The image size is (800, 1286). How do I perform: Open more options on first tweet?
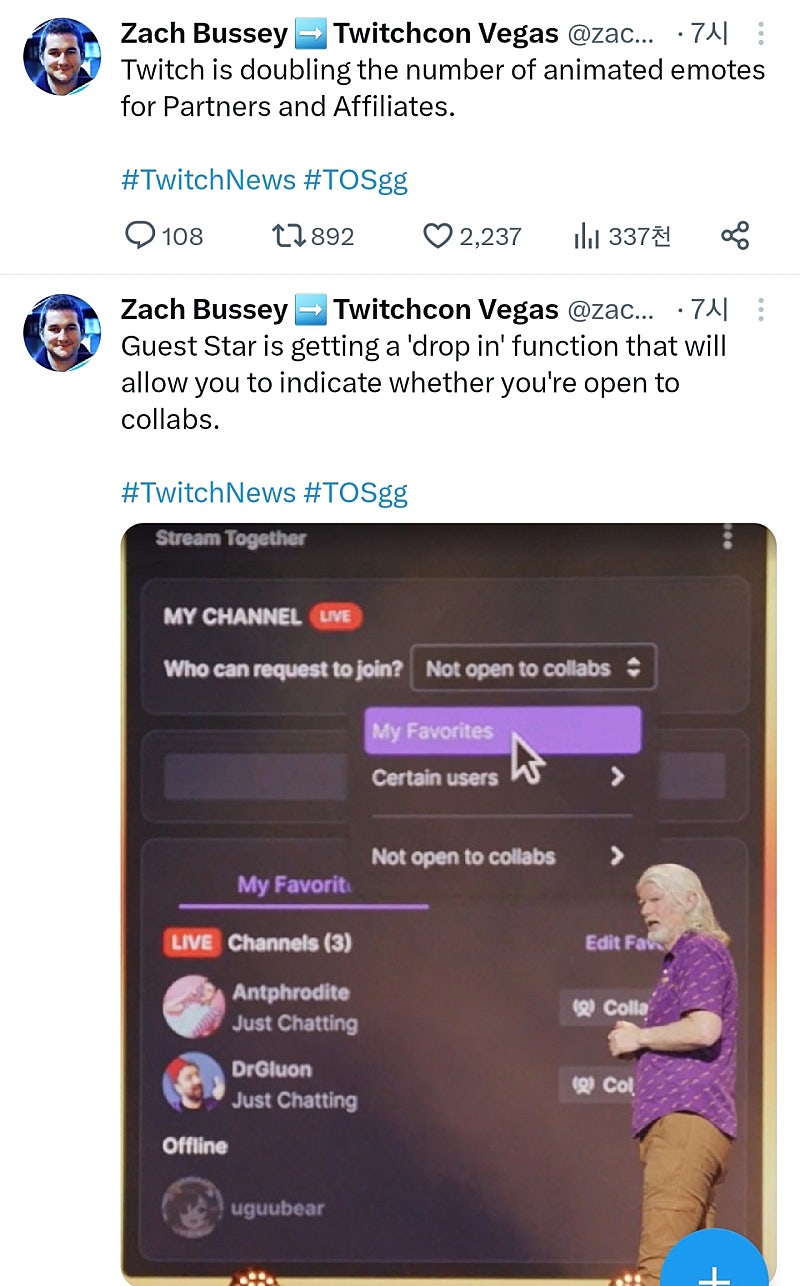click(x=760, y=34)
